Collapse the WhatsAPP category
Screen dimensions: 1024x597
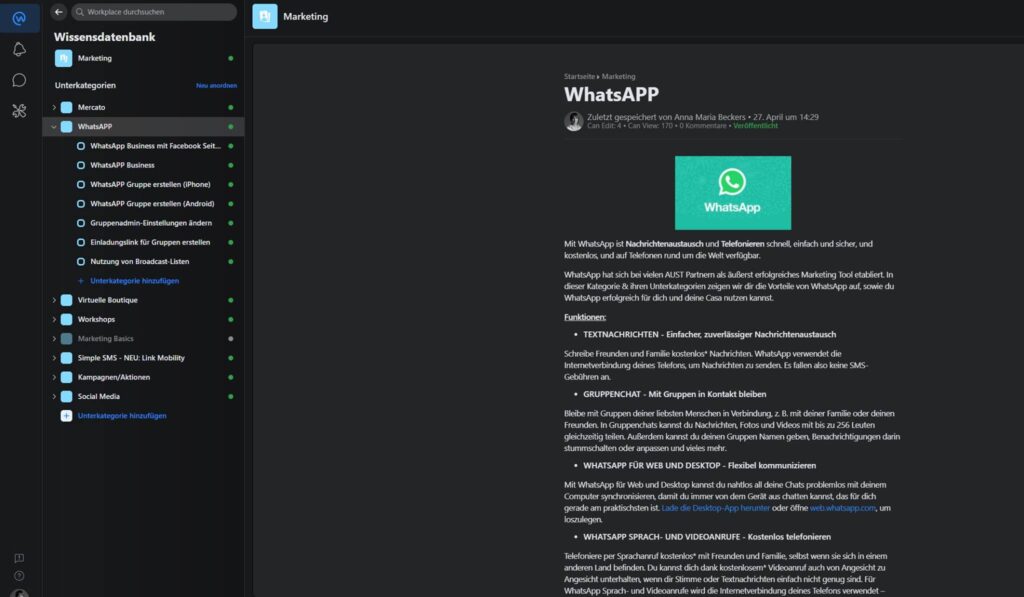pos(54,127)
